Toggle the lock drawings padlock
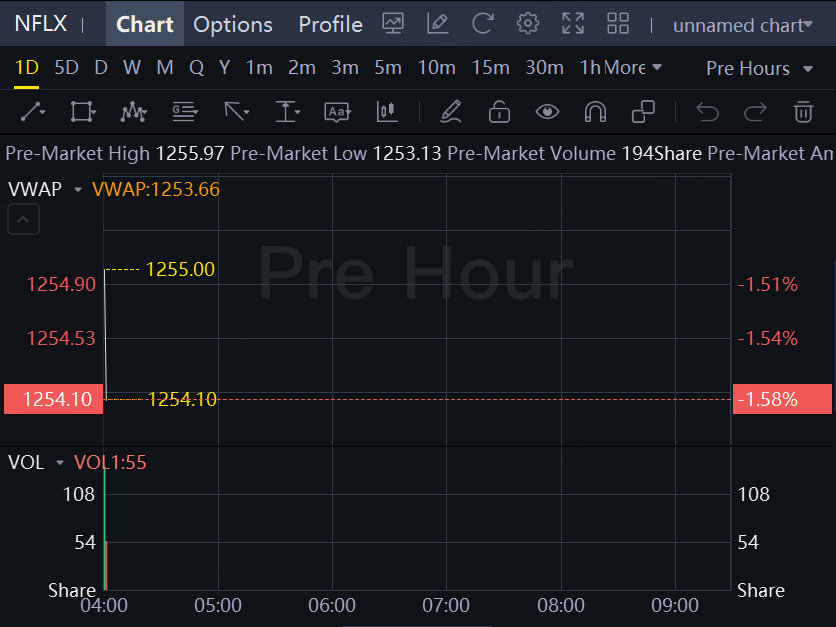Screen dimensions: 836x627 point(499,112)
